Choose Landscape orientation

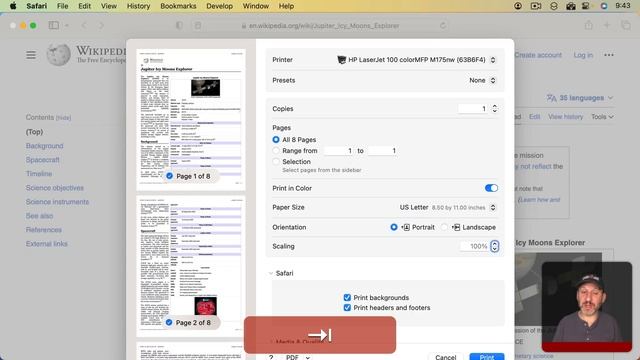click(444, 227)
